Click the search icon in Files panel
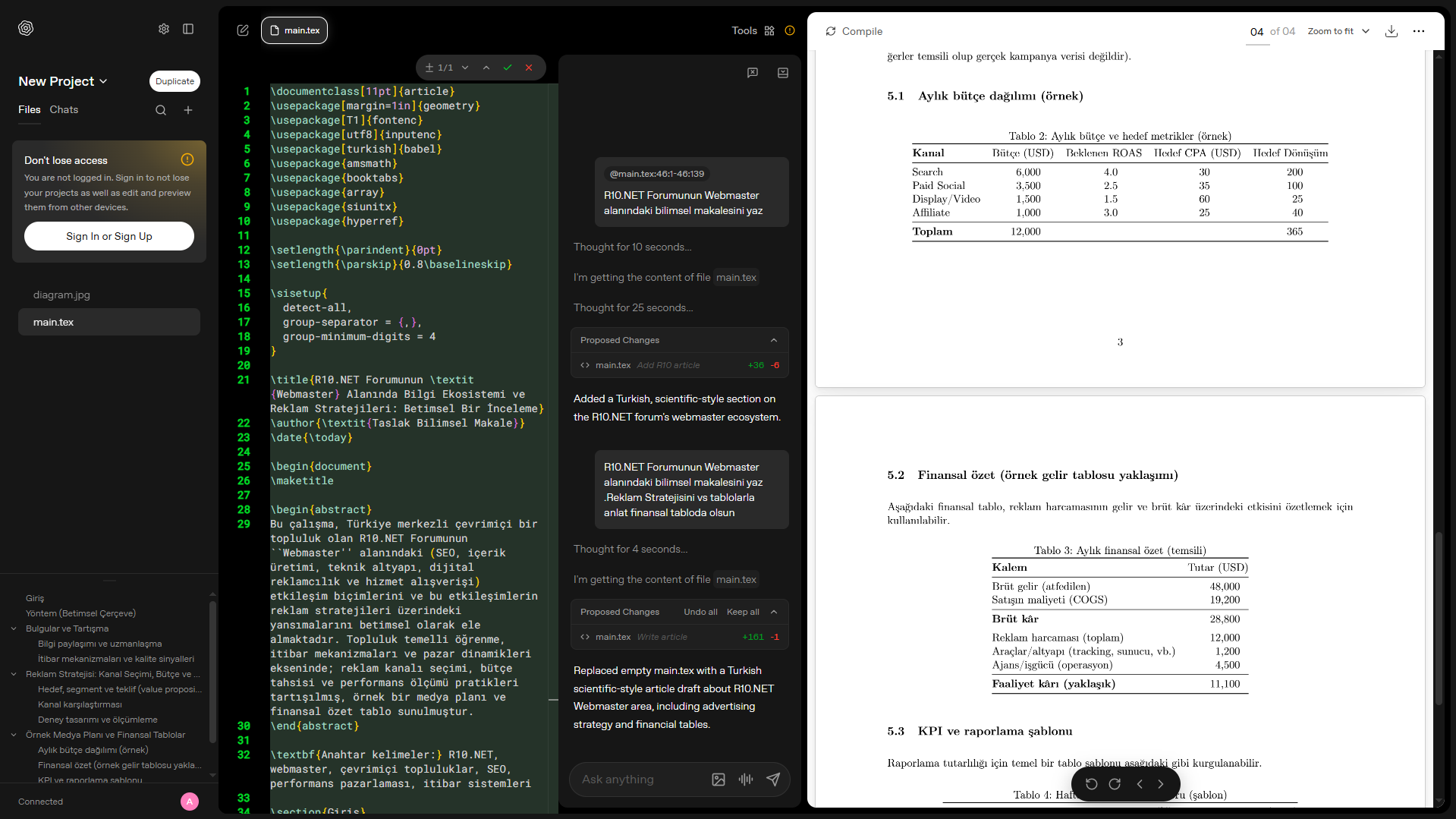1456x819 pixels. coord(161,110)
